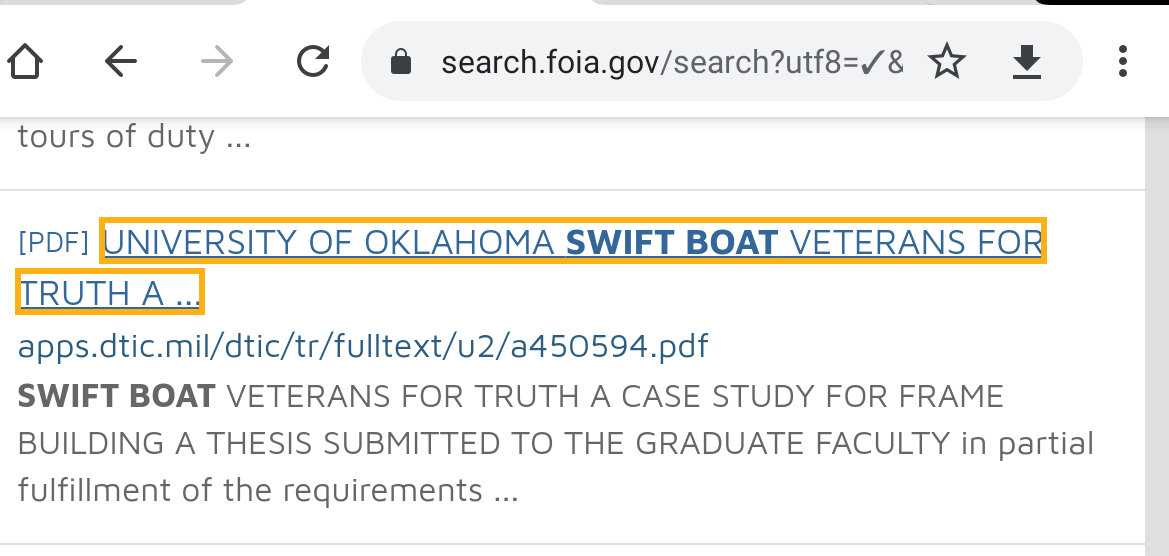Go to the browser home page
Screen dimensions: 1169x556
pyautogui.click(x=24, y=63)
